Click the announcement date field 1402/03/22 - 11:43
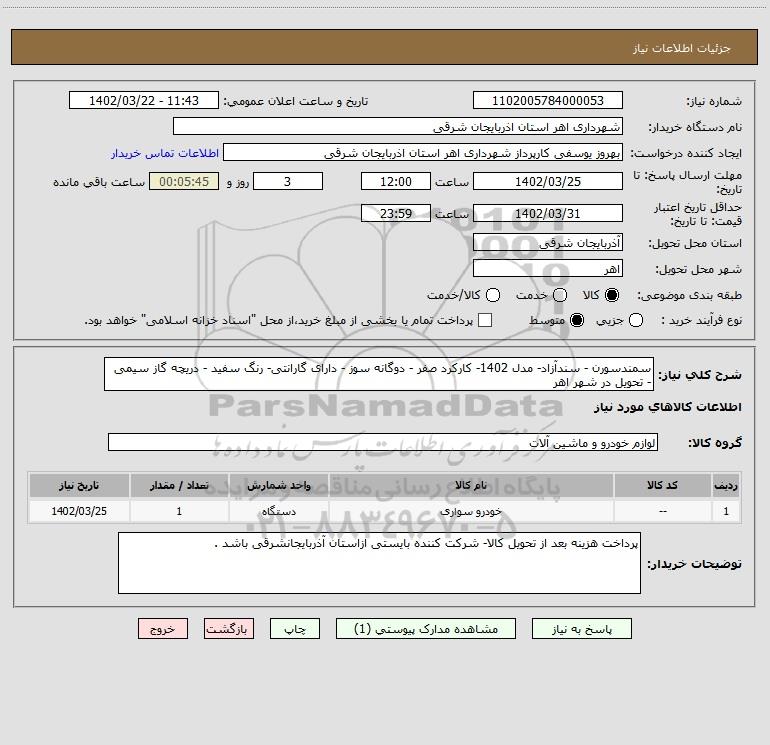The height and width of the screenshot is (745, 770). [143, 101]
